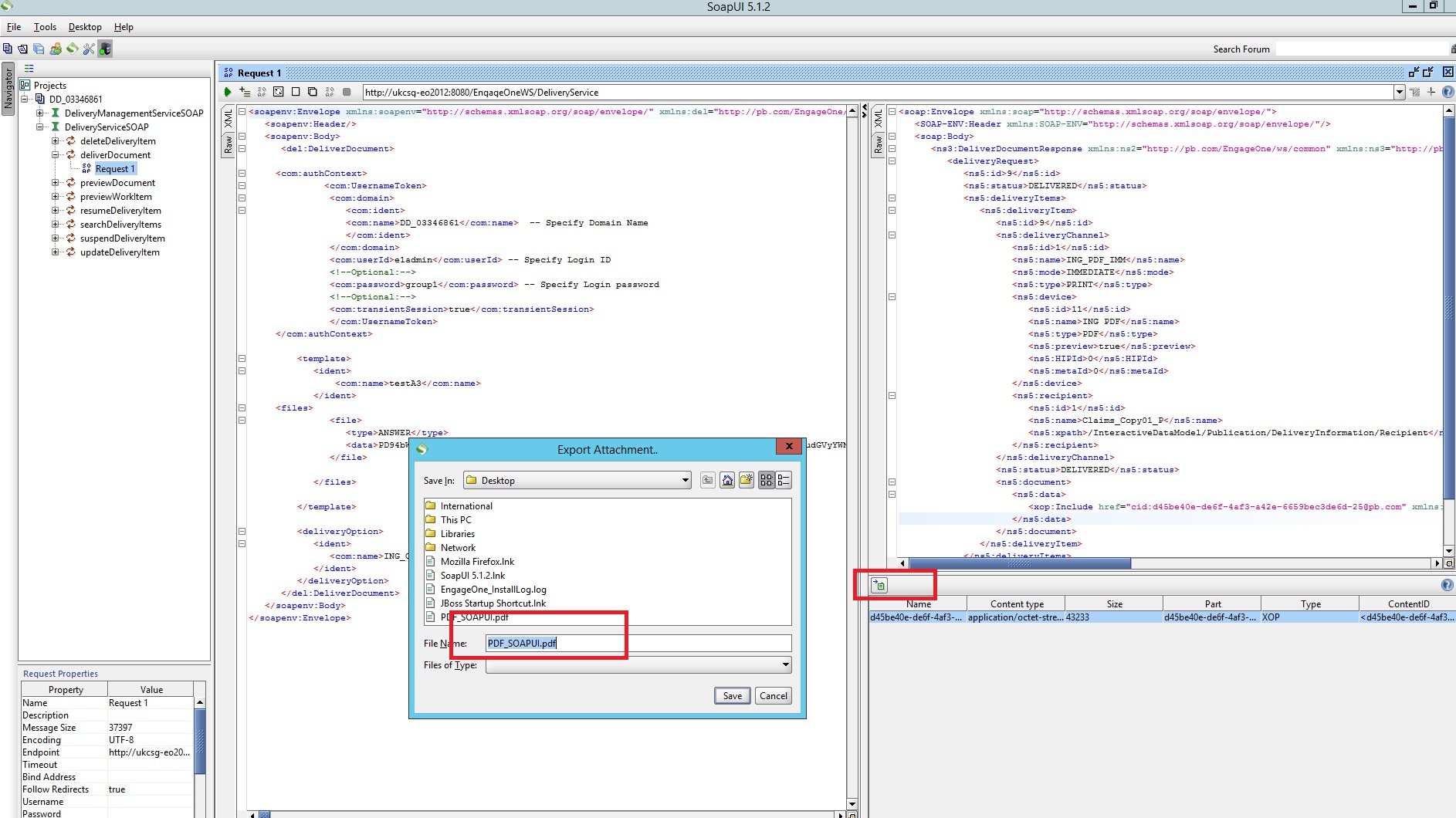1456x818 pixels.
Task: Open the Tools menu
Action: click(44, 26)
